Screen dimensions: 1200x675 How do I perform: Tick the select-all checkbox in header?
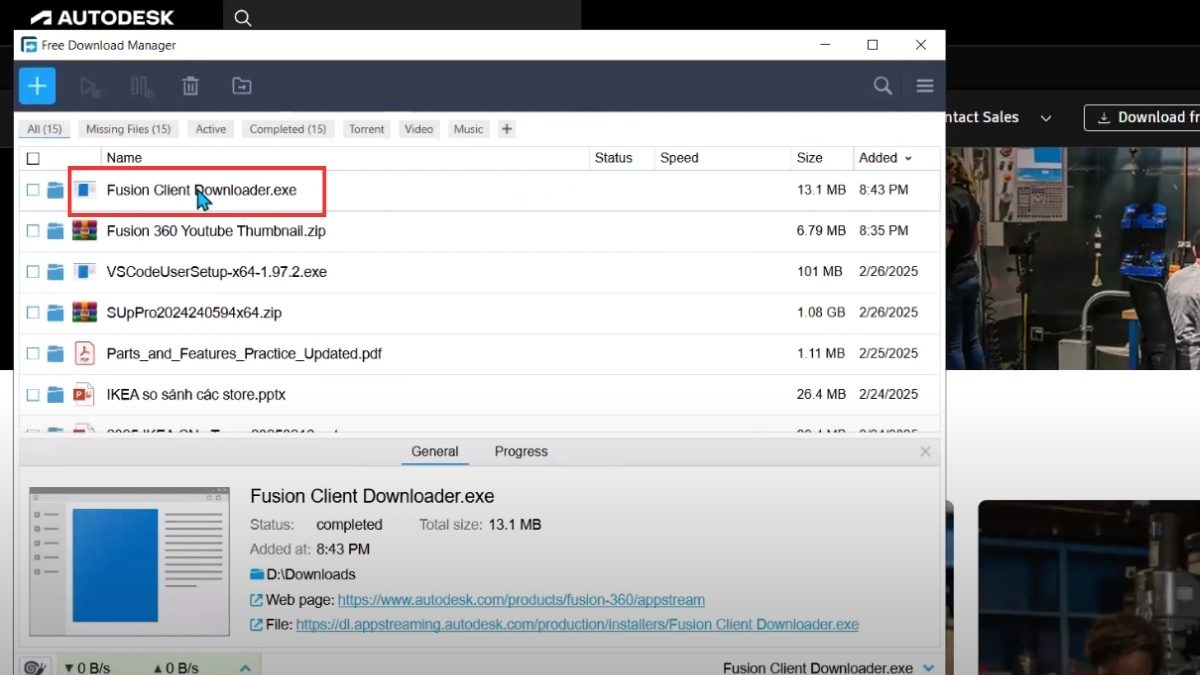click(33, 158)
